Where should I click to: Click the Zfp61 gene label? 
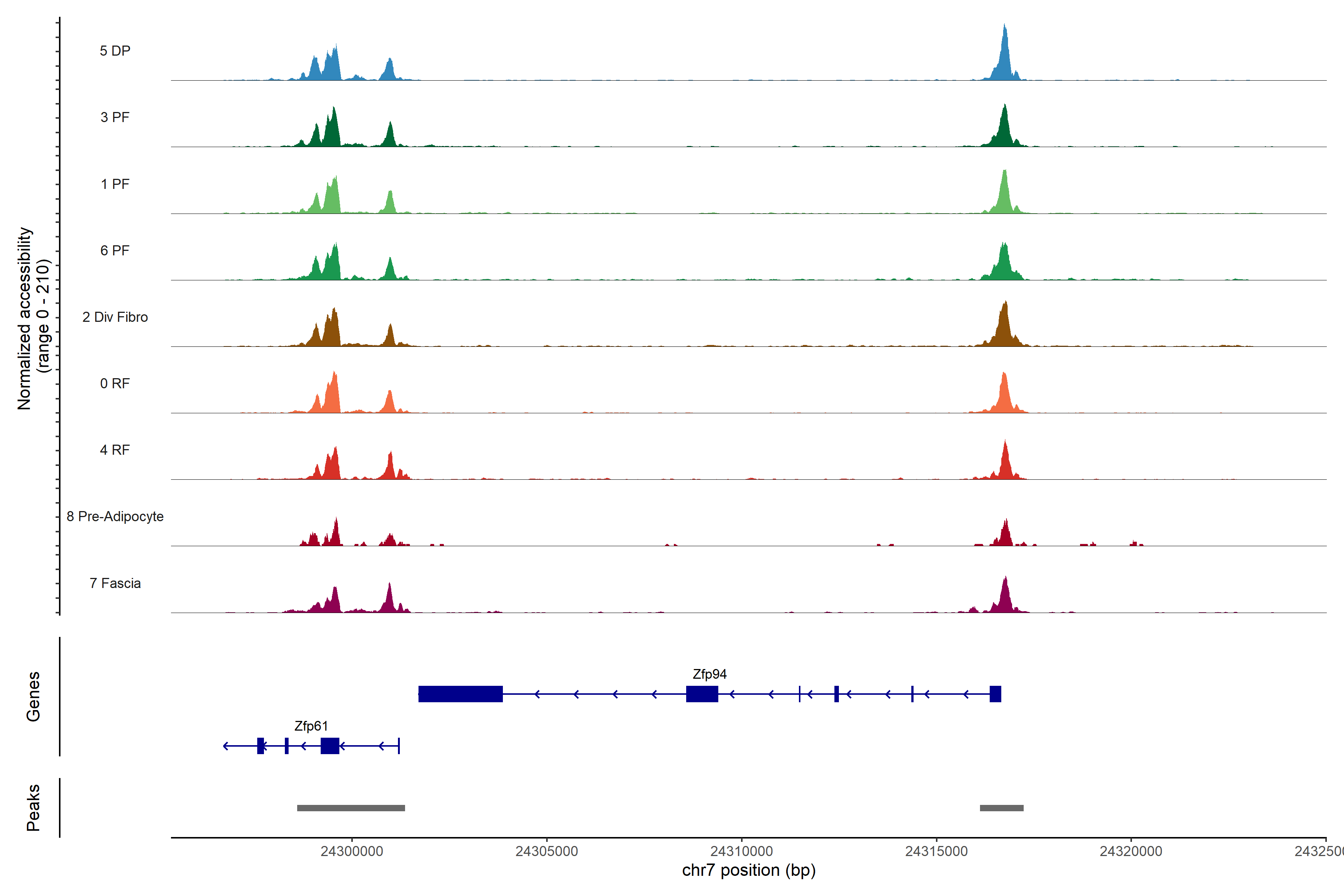[x=311, y=726]
